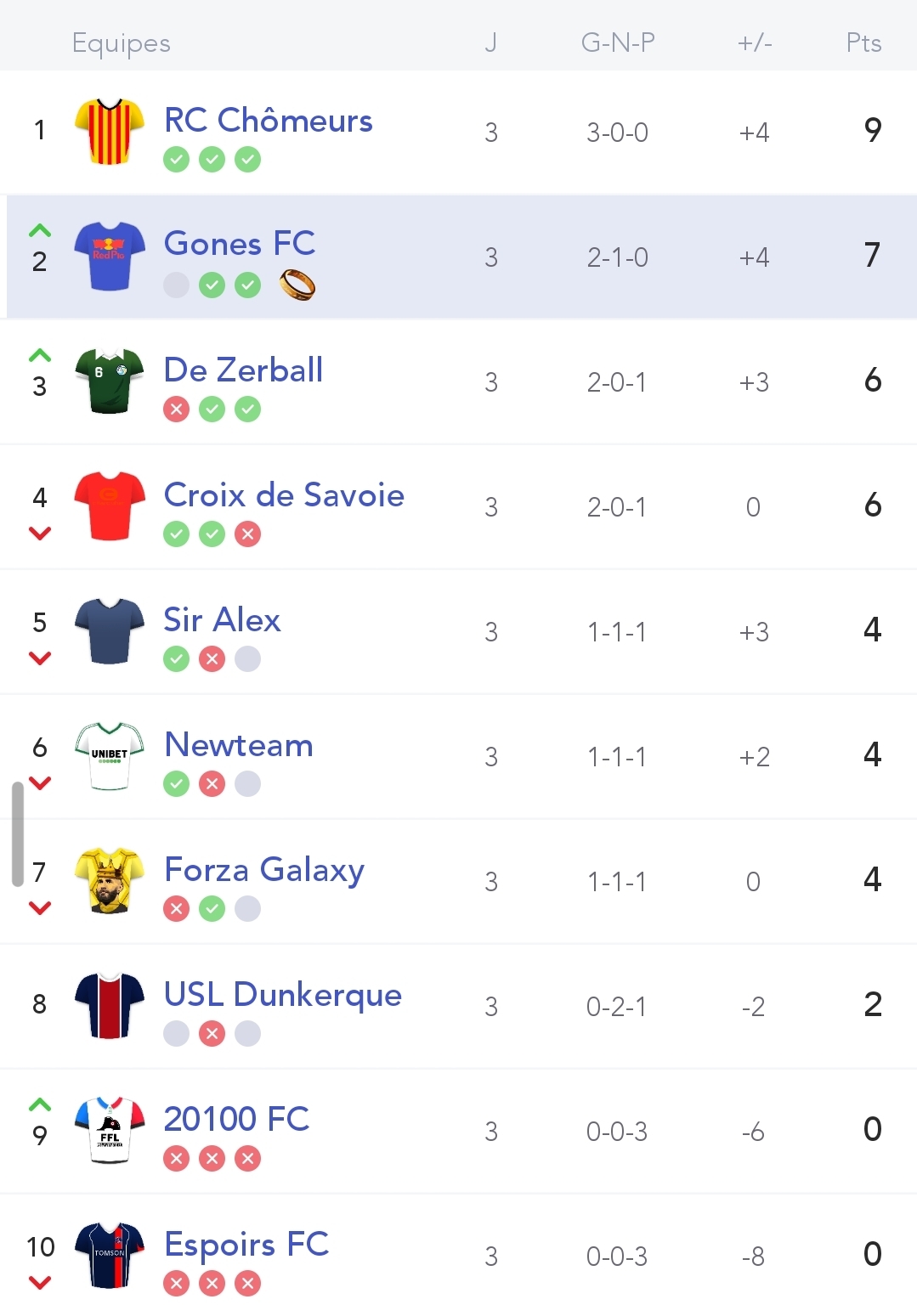Click the 20100 FC jersey icon

(109, 1130)
